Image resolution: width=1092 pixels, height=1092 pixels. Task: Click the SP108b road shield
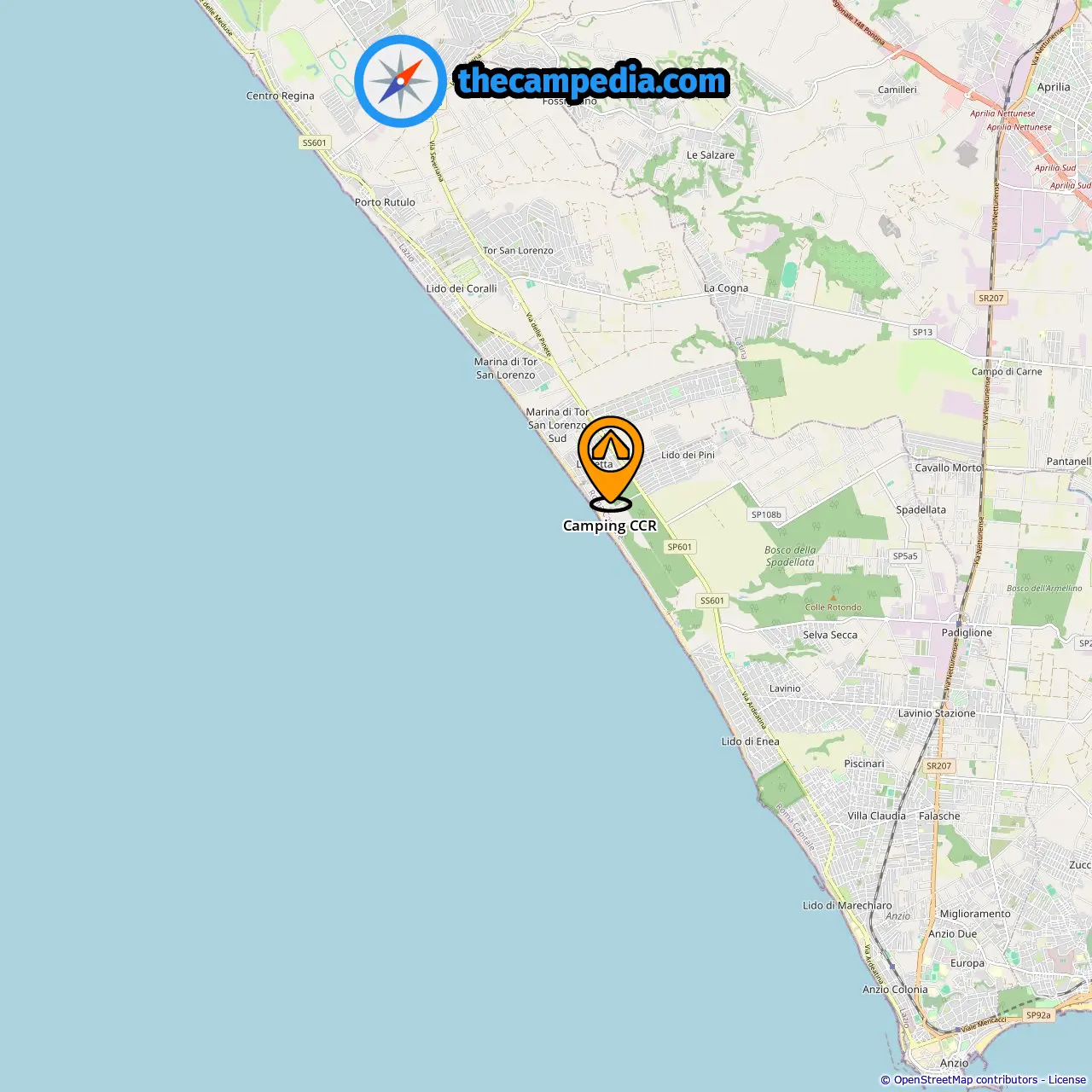point(766,514)
